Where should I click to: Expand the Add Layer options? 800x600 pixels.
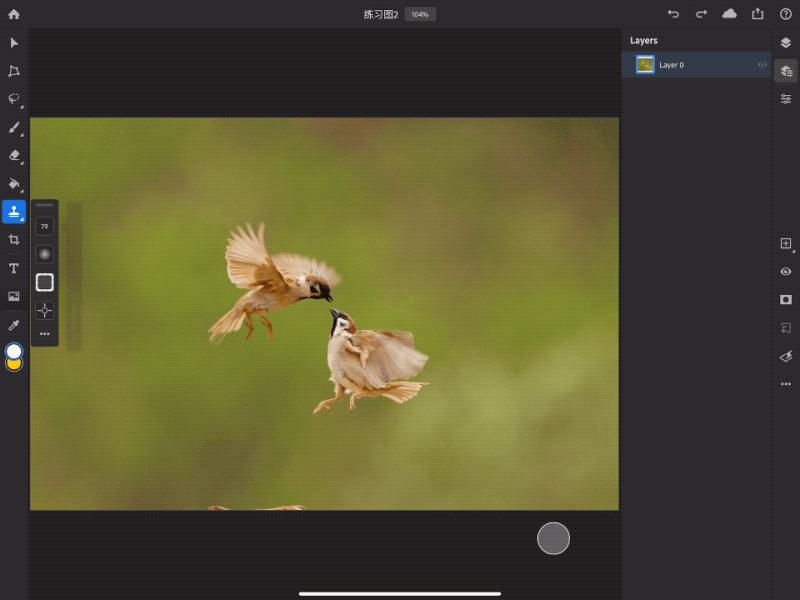[x=786, y=242]
